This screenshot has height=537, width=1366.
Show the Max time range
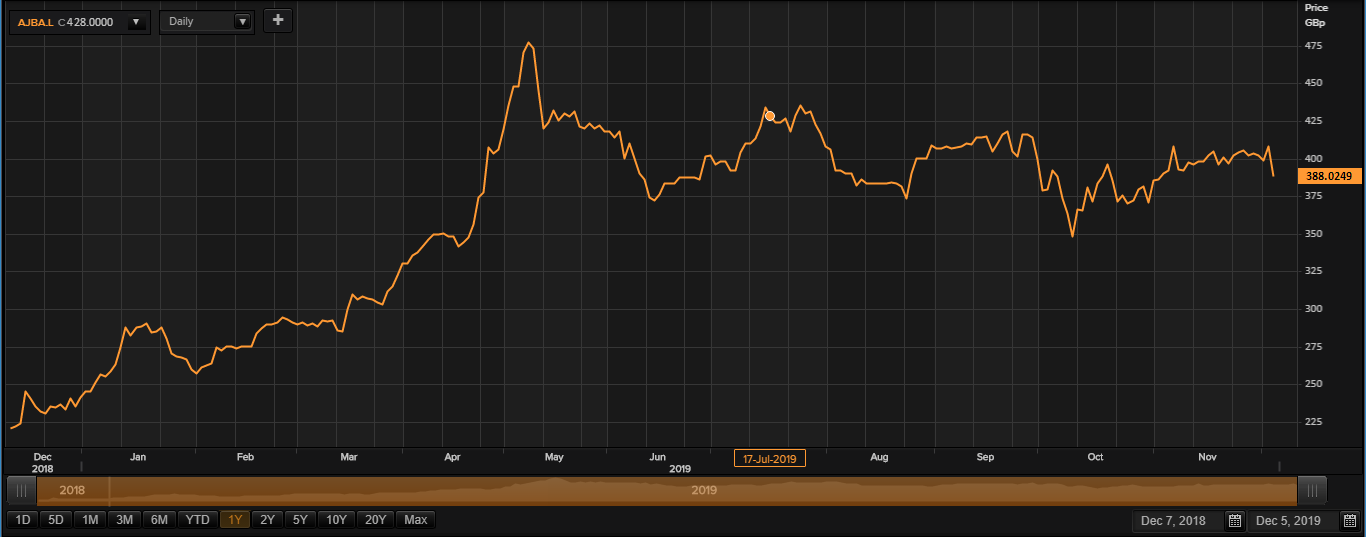click(416, 520)
